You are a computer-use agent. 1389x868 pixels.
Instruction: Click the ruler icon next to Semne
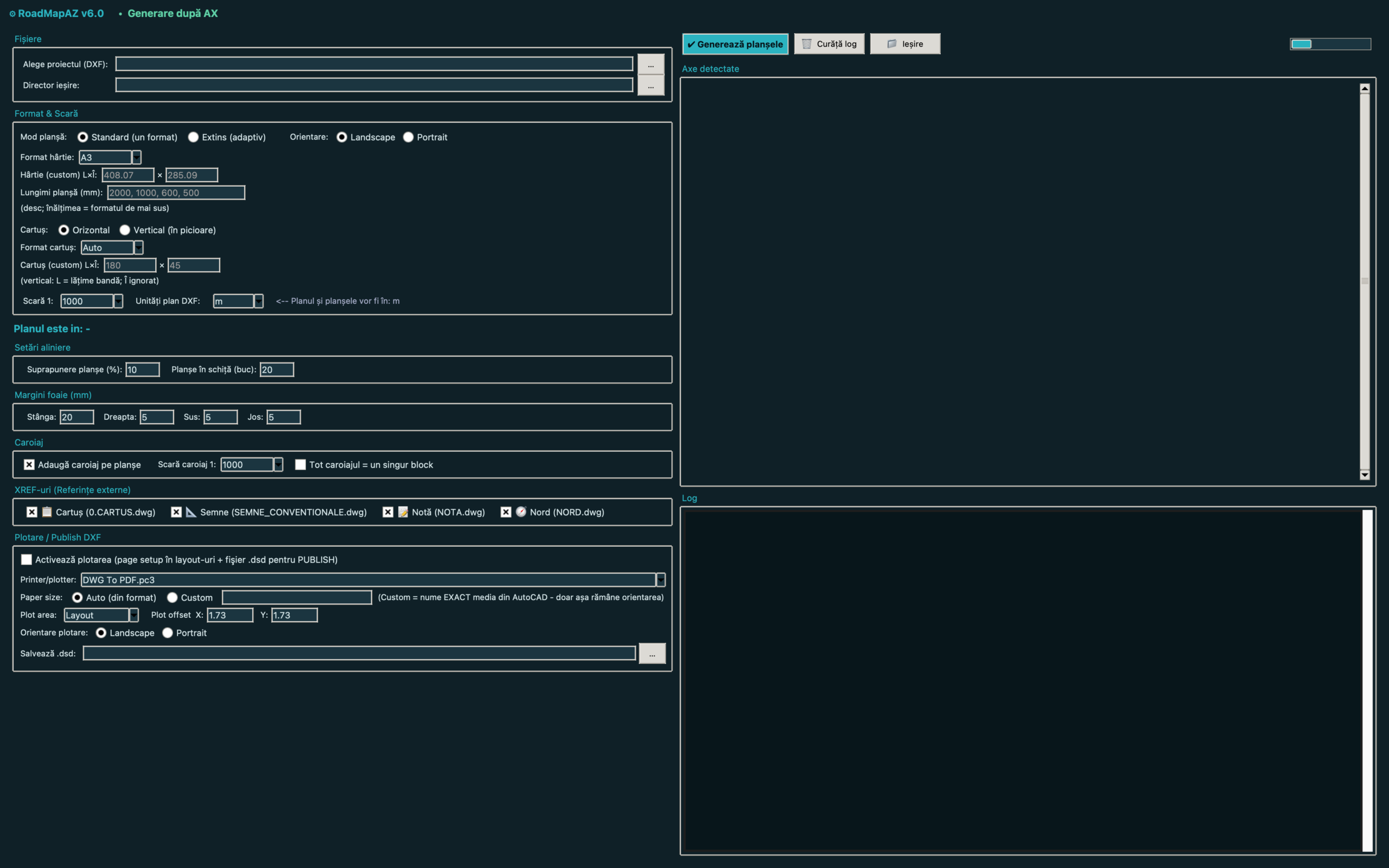191,512
